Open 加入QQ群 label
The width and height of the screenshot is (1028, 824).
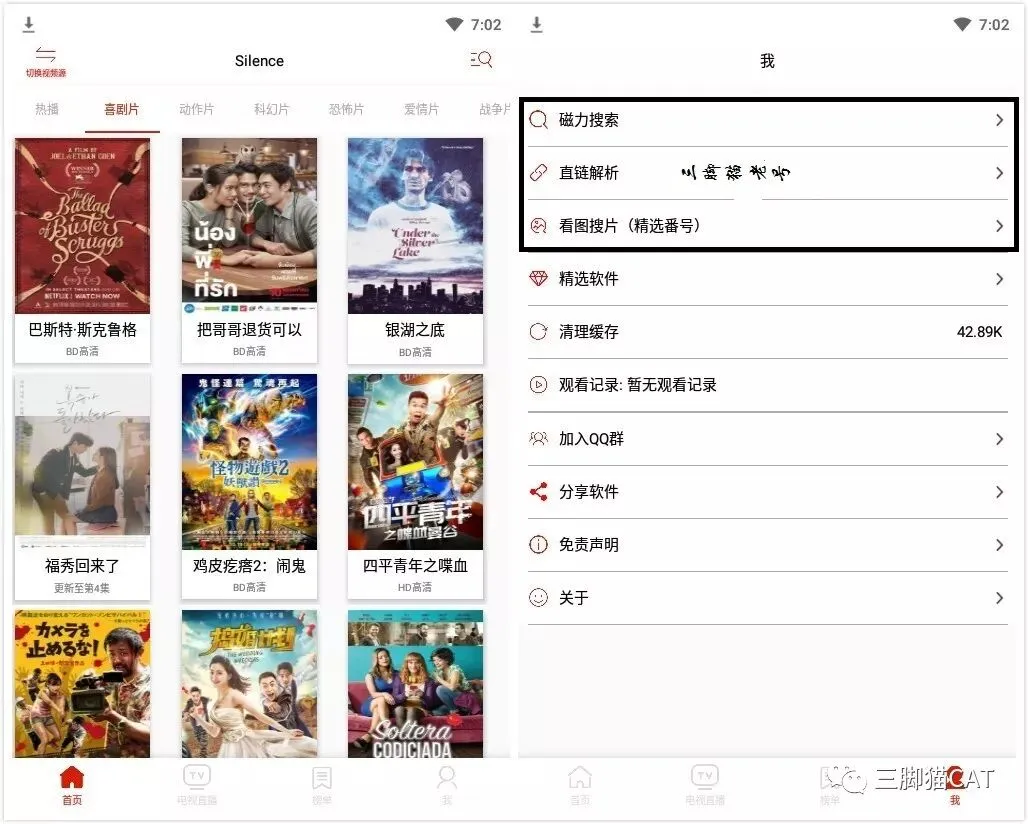(x=591, y=439)
